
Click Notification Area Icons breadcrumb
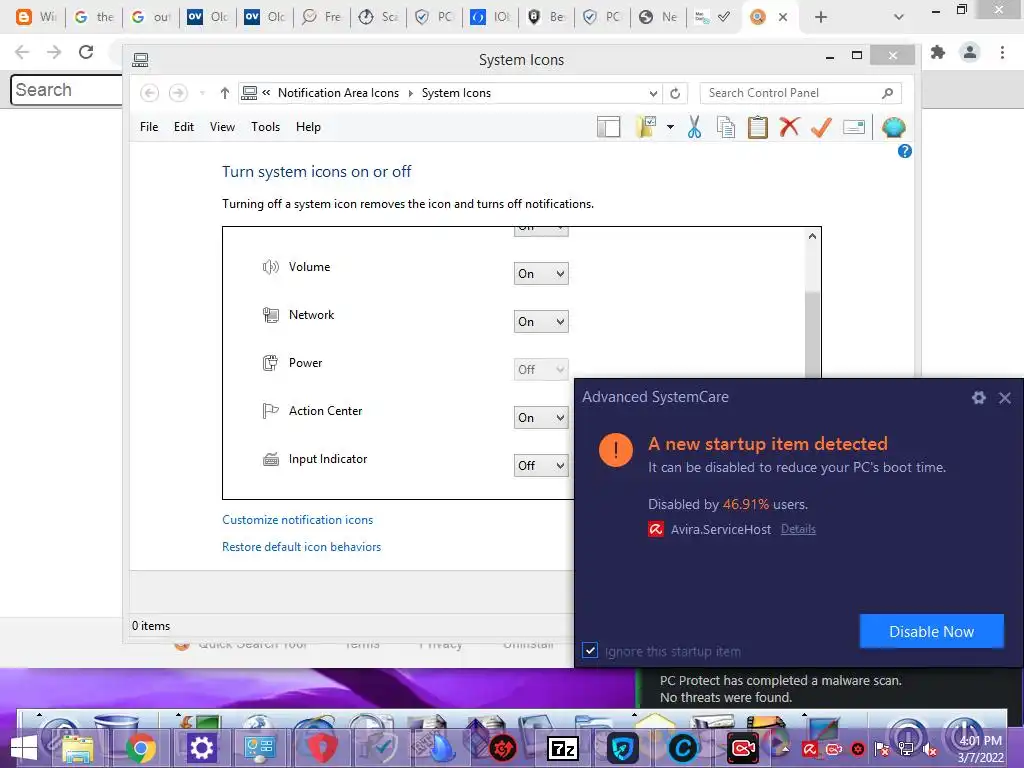point(338,93)
